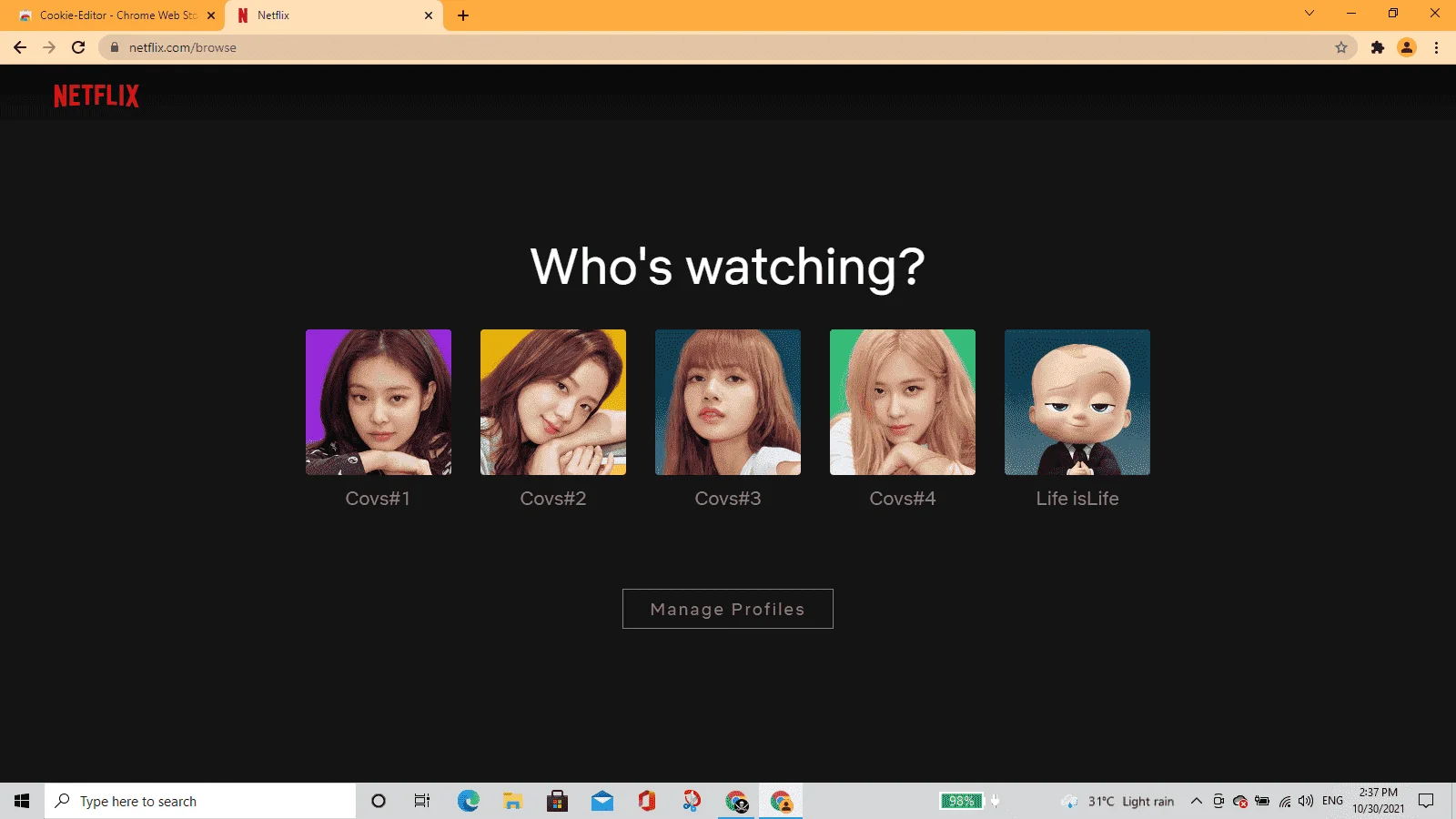Screen dimensions: 1456x819
Task: Select the Life isLife Boss Baby avatar
Action: click(1077, 402)
